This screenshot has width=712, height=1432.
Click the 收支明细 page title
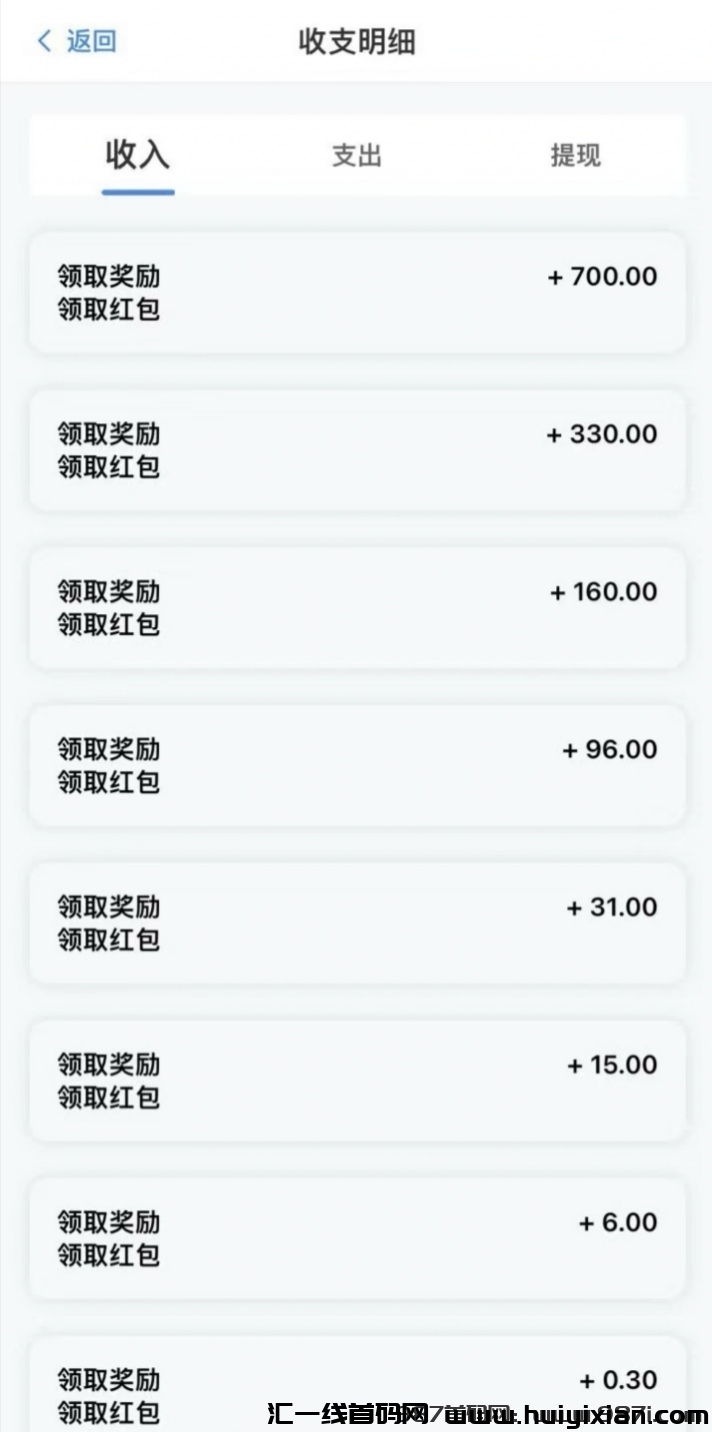coord(357,42)
